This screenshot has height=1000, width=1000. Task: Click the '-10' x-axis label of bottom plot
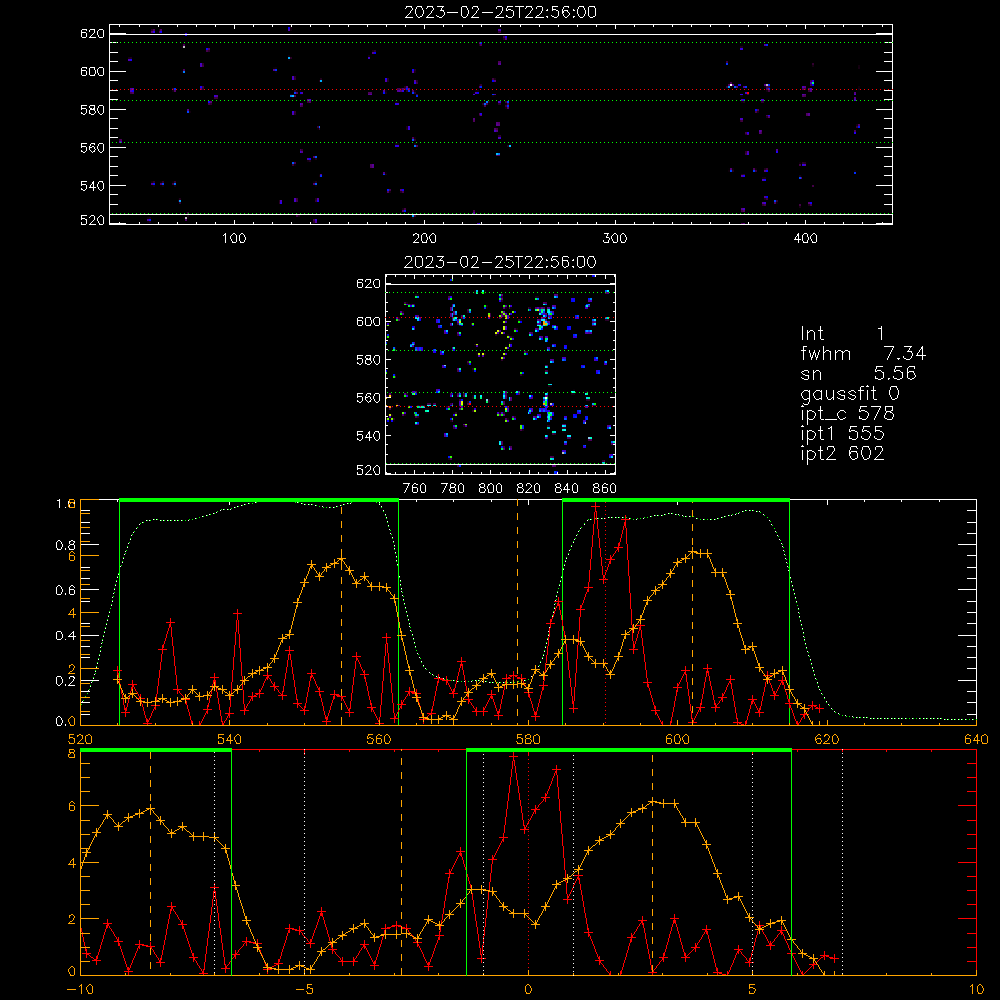(80, 990)
